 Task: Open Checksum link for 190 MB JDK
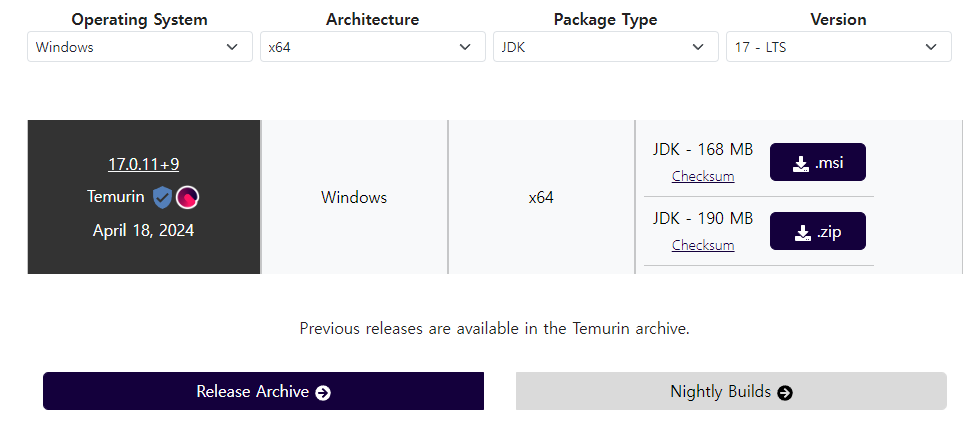pyautogui.click(x=702, y=245)
